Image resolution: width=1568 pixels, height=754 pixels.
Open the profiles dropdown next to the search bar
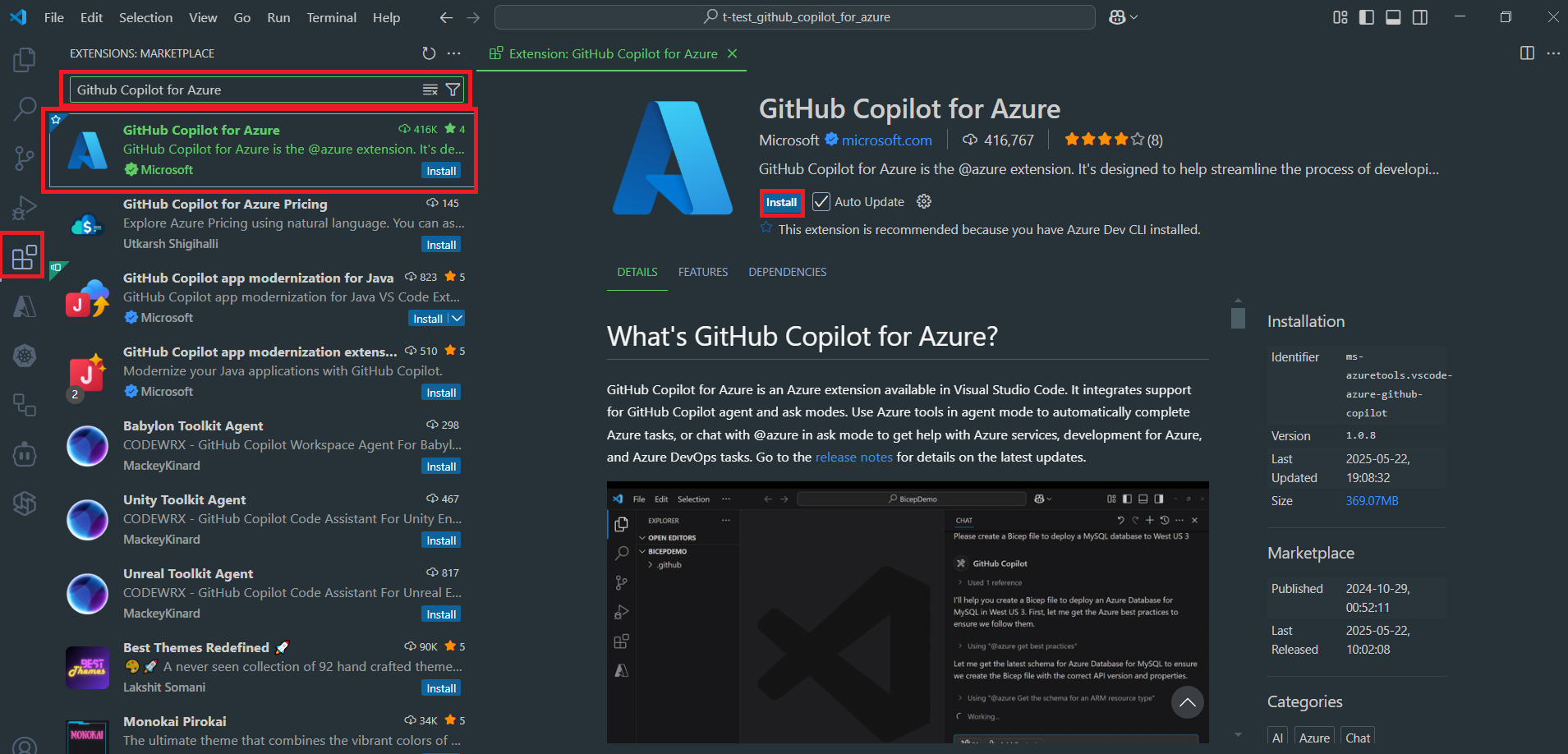[1122, 16]
